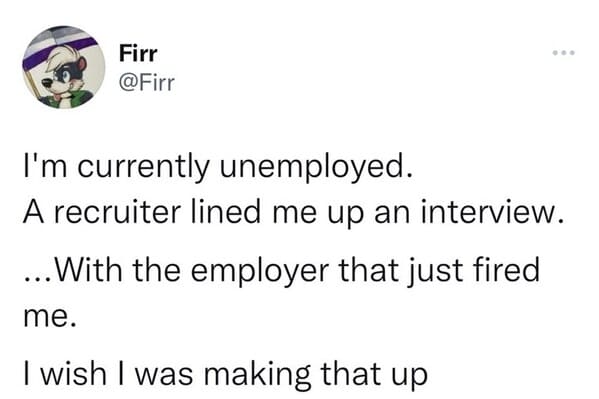This screenshot has width=599, height=399.
Task: Open the three-dot more options menu
Action: [563, 53]
